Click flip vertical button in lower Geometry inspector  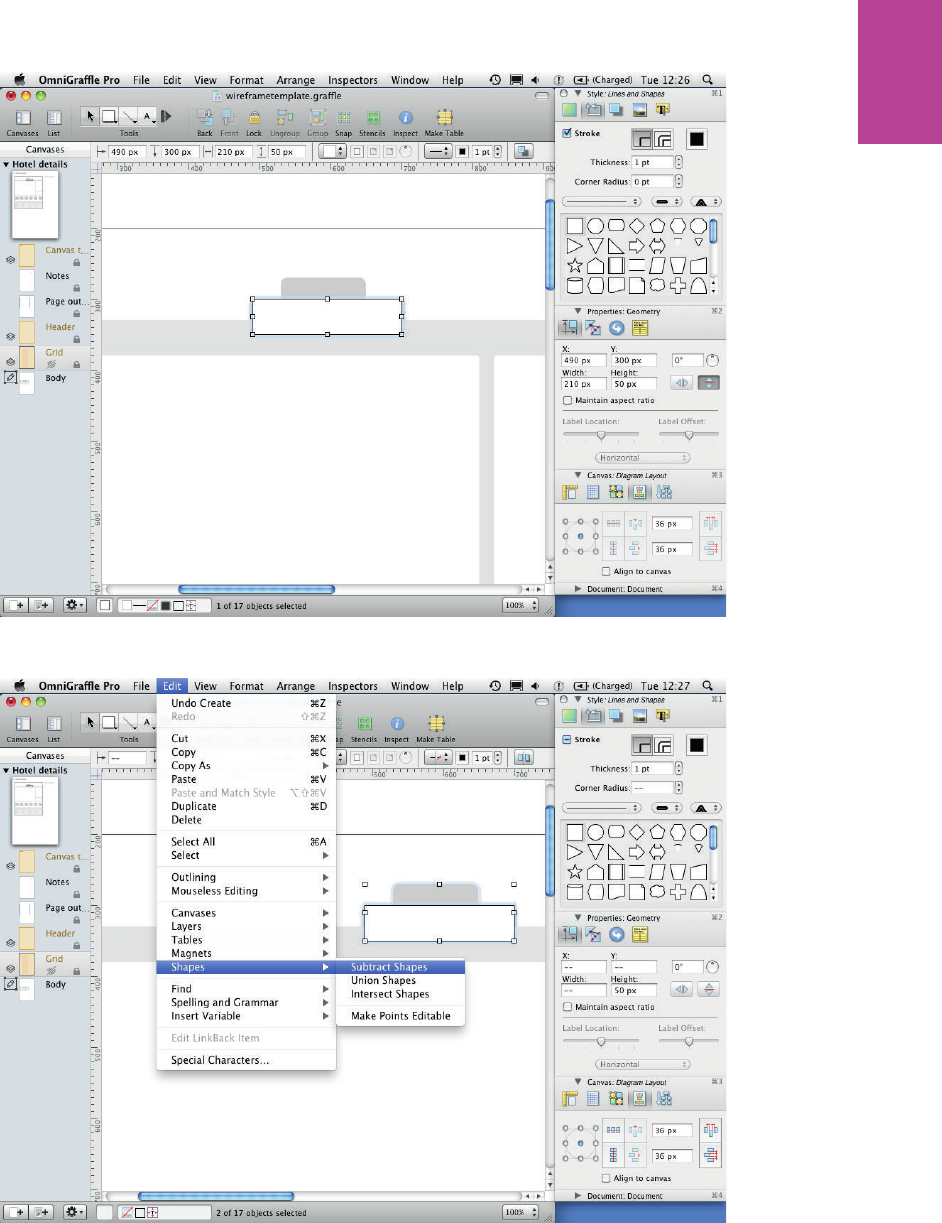click(x=709, y=989)
